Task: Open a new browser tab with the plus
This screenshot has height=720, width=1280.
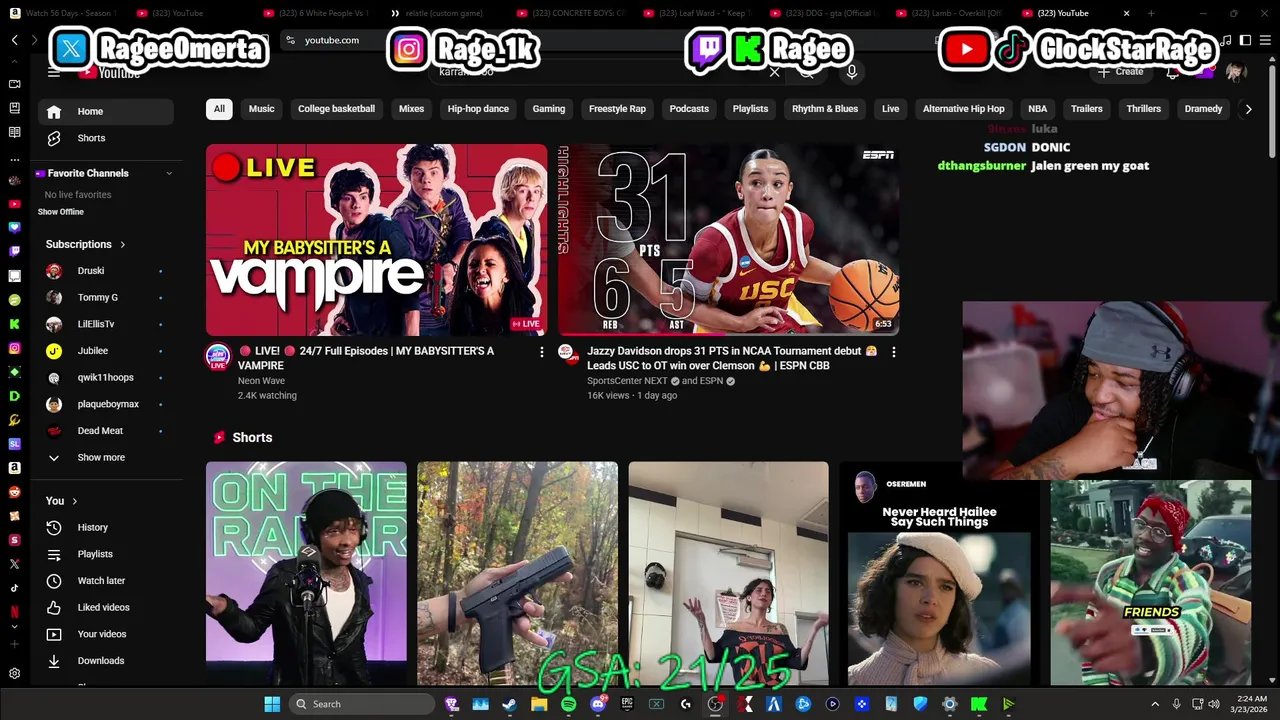Action: [1151, 13]
